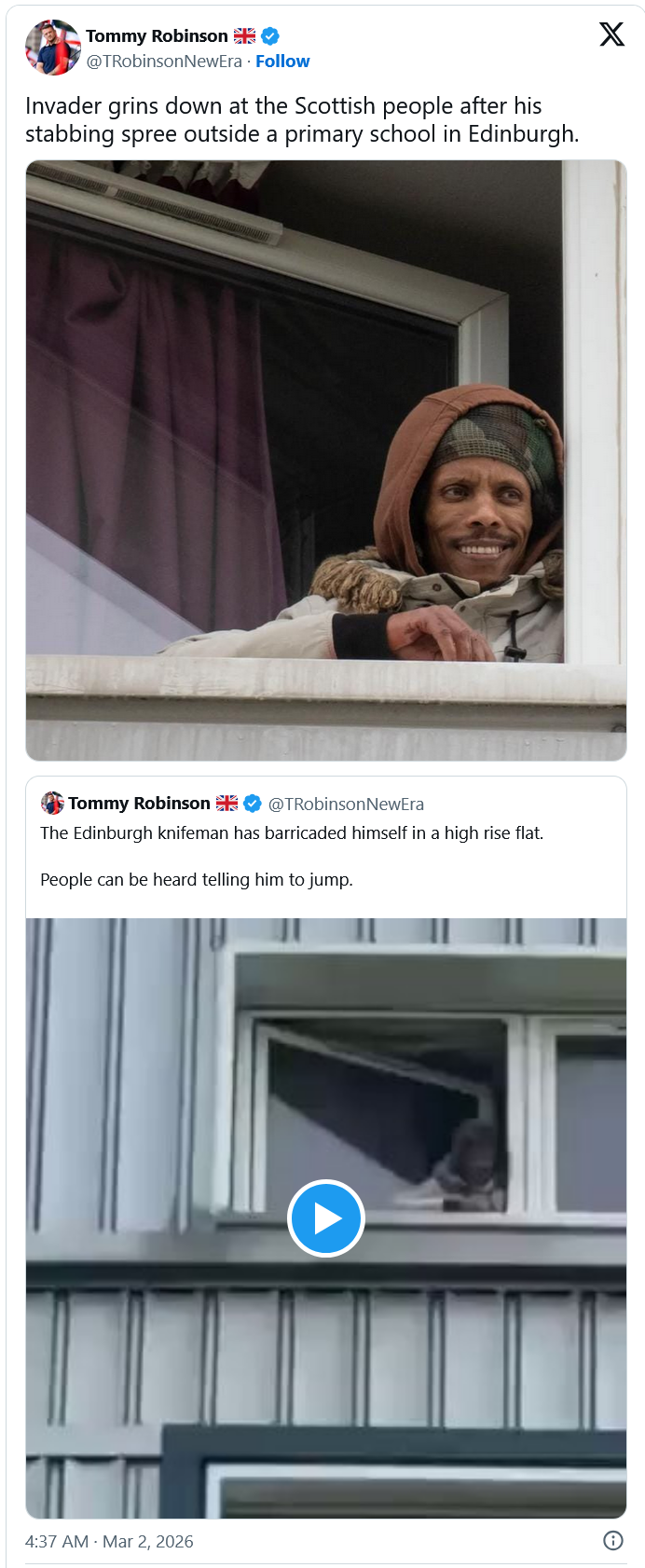Click the UK flag in the quoted post

[226, 804]
